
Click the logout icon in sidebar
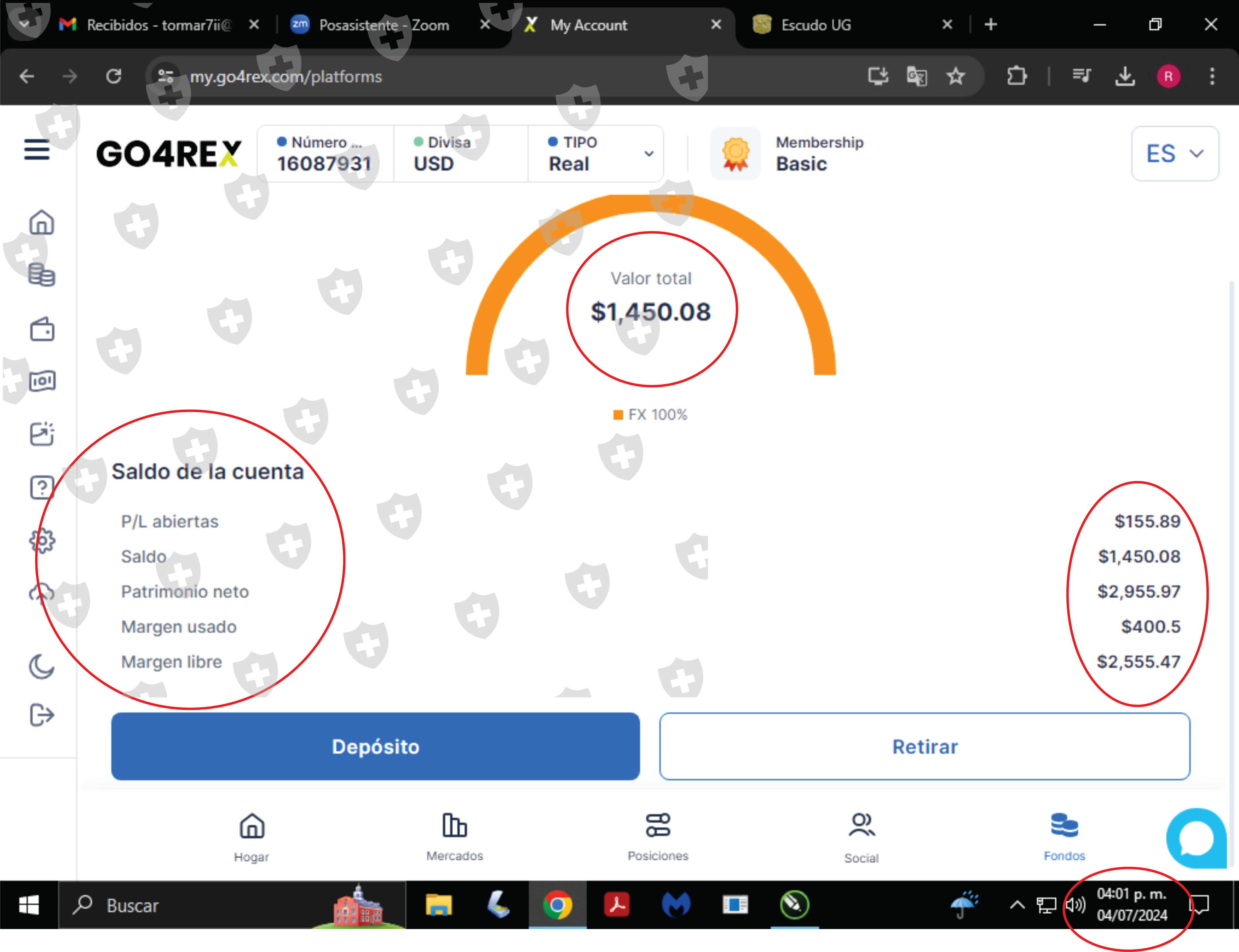[x=42, y=715]
